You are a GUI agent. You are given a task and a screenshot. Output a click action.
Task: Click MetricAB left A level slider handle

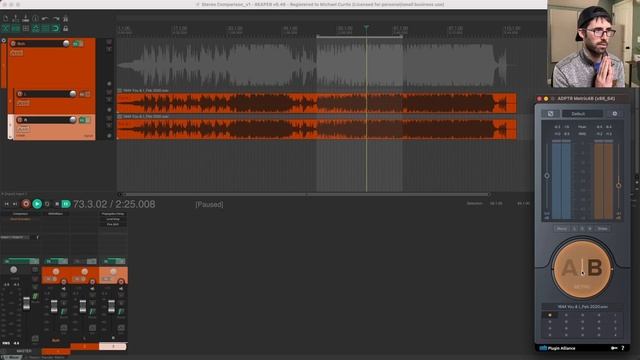[547, 176]
